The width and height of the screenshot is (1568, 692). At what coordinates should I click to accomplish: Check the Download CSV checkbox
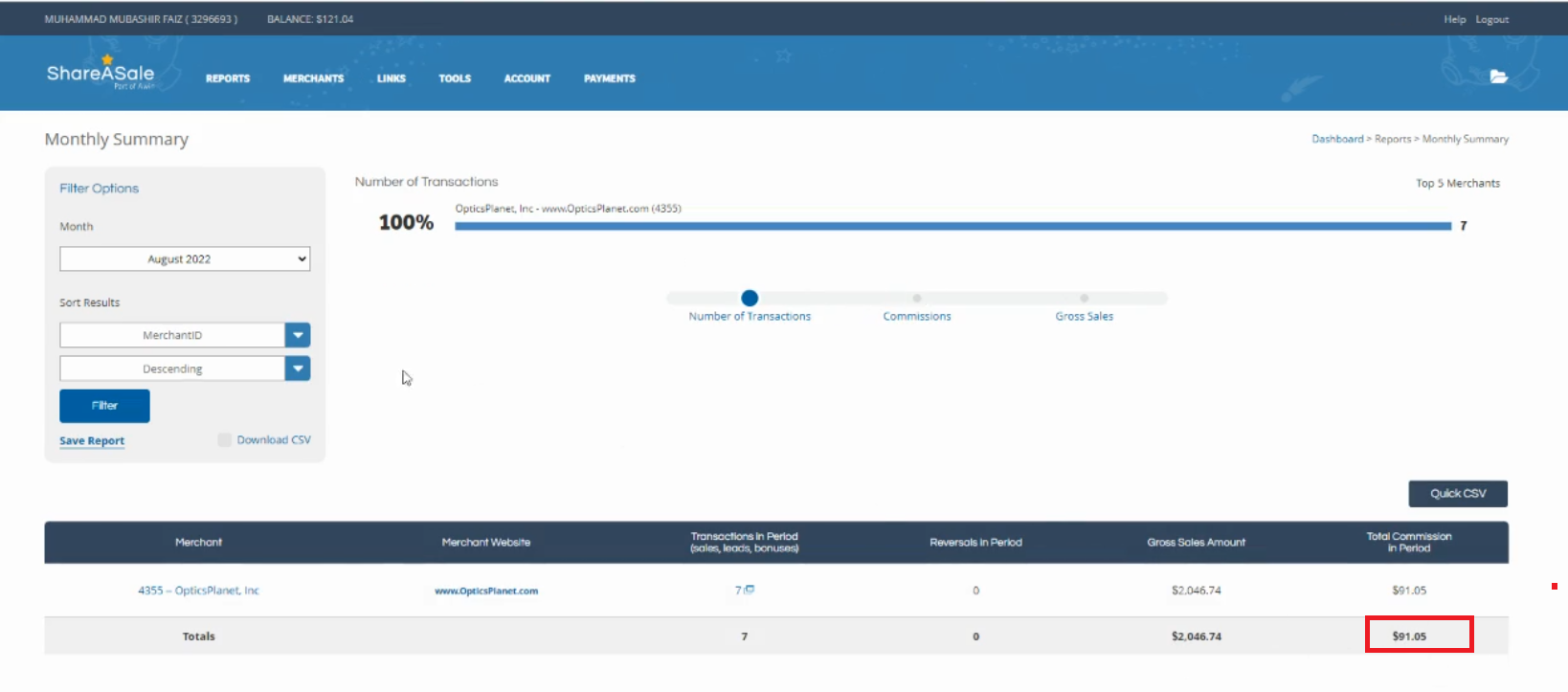[x=225, y=440]
